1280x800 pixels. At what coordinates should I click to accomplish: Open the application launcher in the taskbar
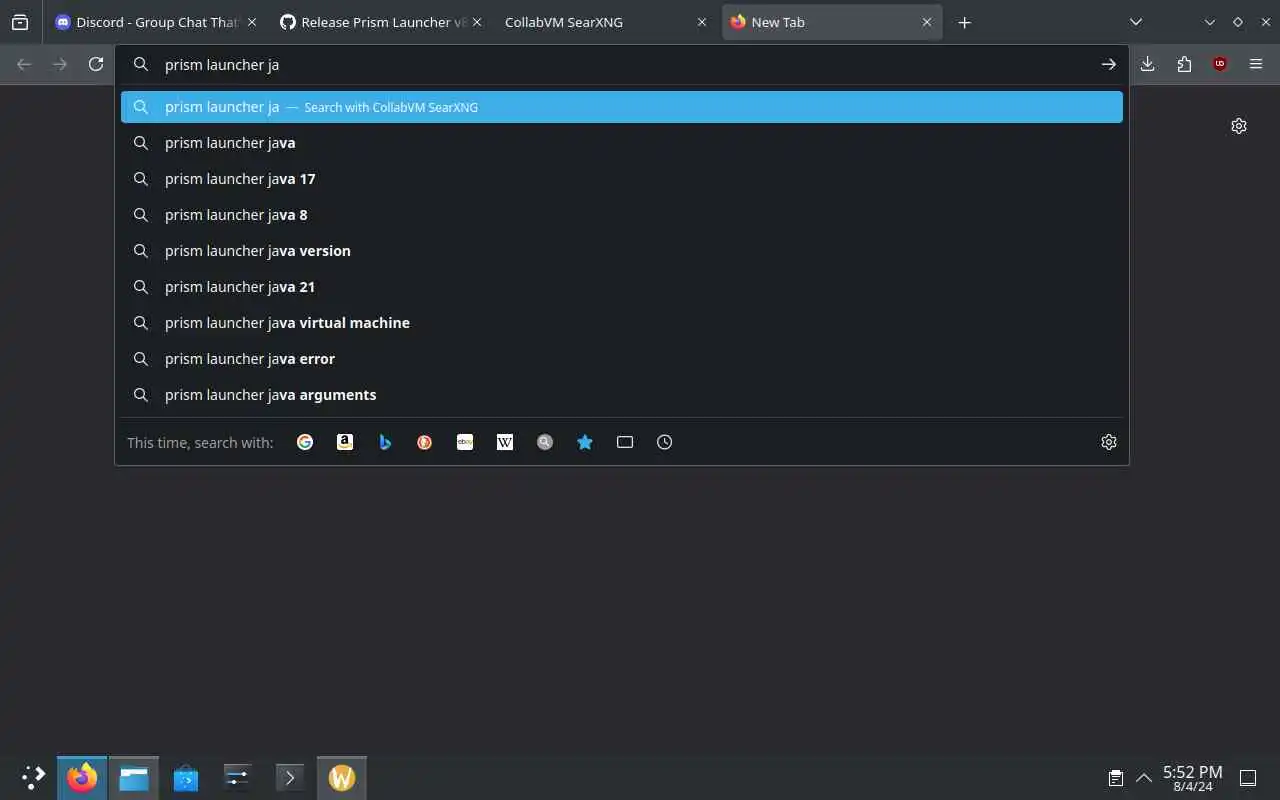click(33, 777)
